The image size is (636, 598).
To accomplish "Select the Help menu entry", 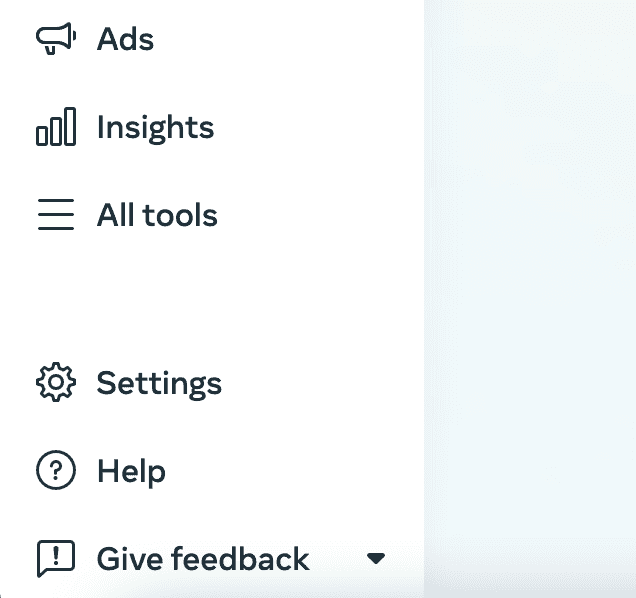I will (131, 471).
